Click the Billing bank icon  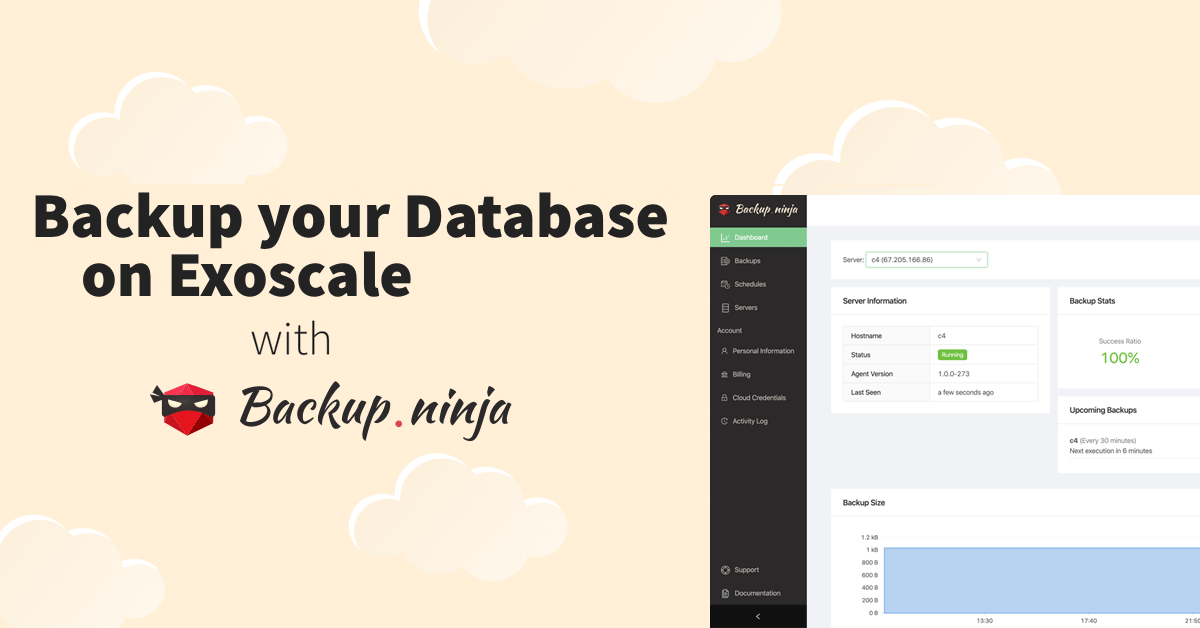click(725, 374)
